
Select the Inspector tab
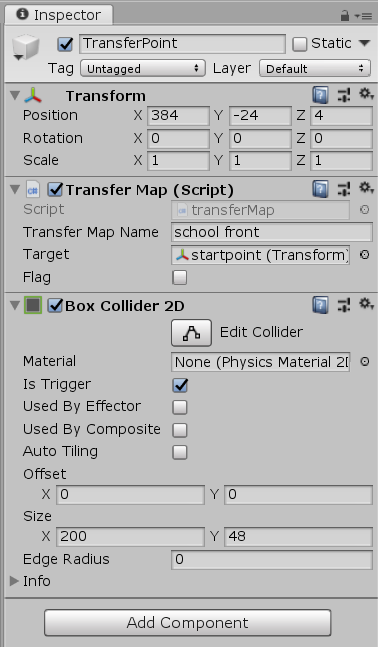tap(59, 15)
